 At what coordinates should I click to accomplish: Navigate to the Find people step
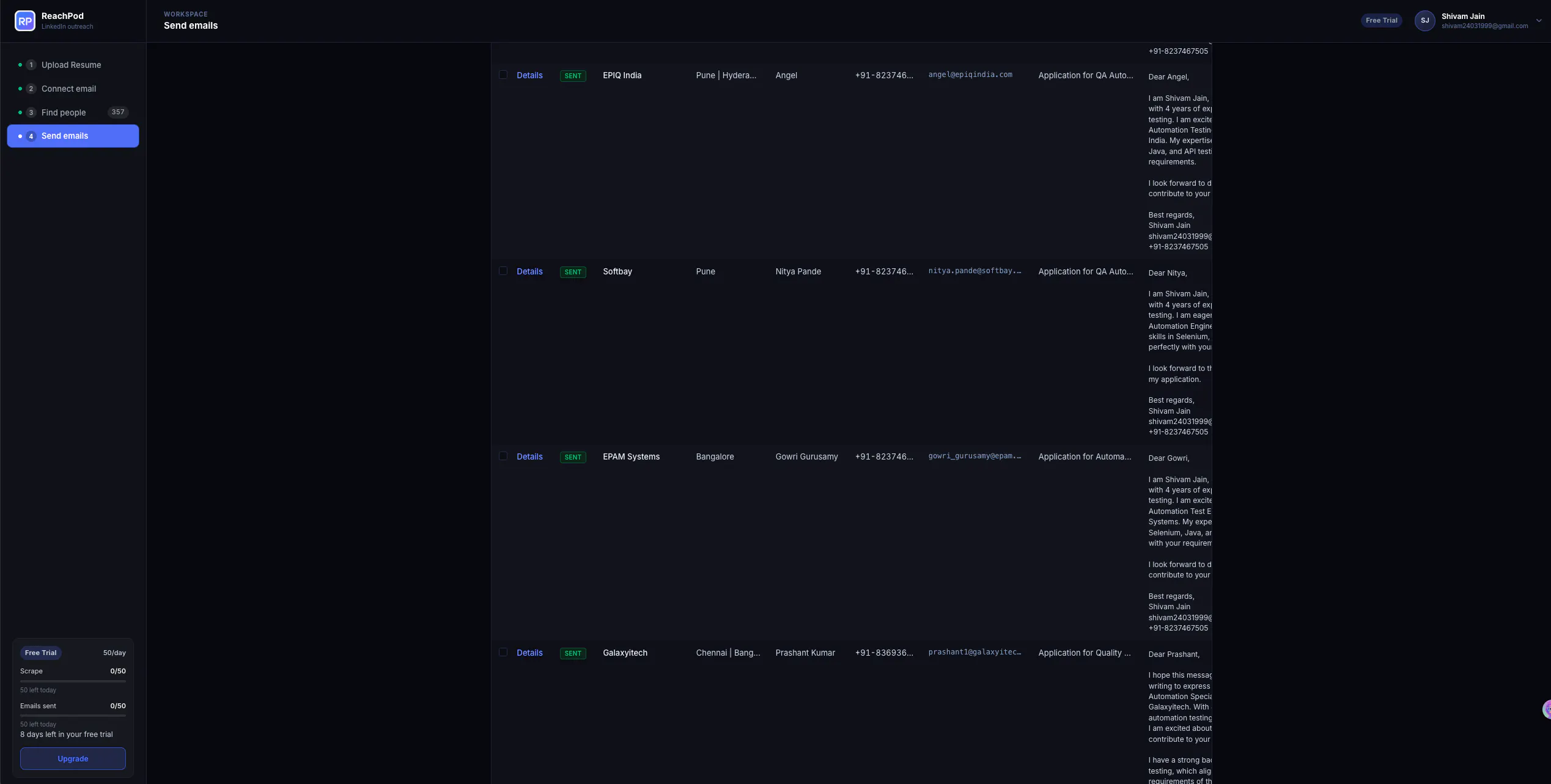[73, 112]
